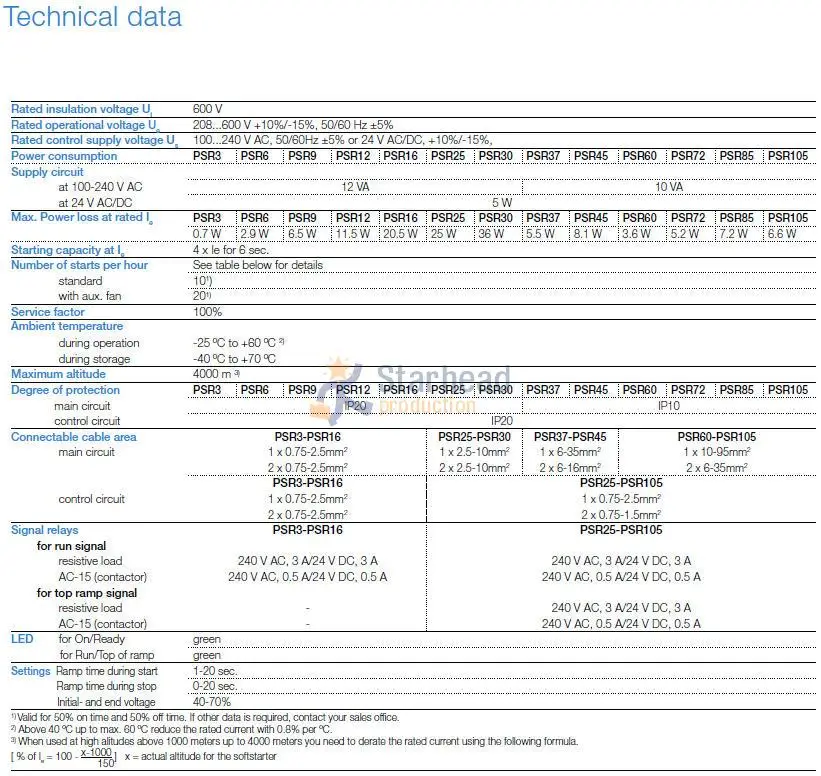Screen dimensions: 821x776
Task: Select 'Max. Power loss at rated' label
Action: coord(82,218)
